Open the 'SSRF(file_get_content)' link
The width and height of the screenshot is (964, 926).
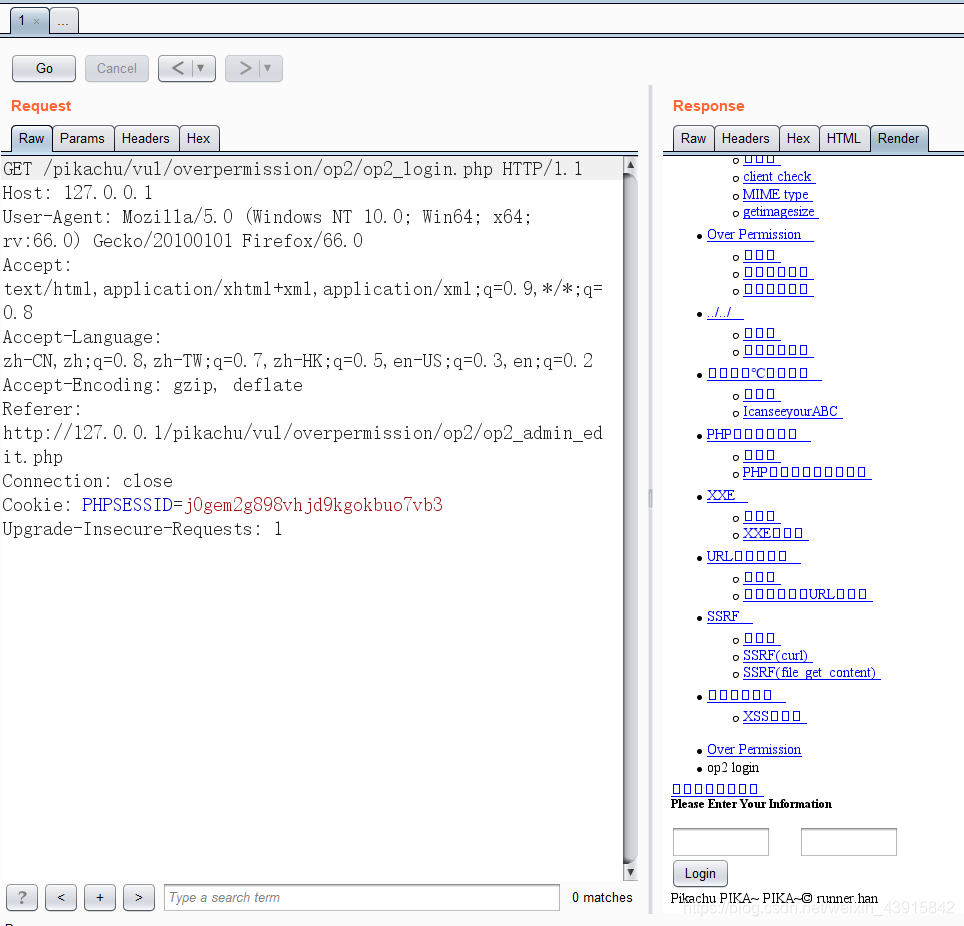(x=811, y=673)
